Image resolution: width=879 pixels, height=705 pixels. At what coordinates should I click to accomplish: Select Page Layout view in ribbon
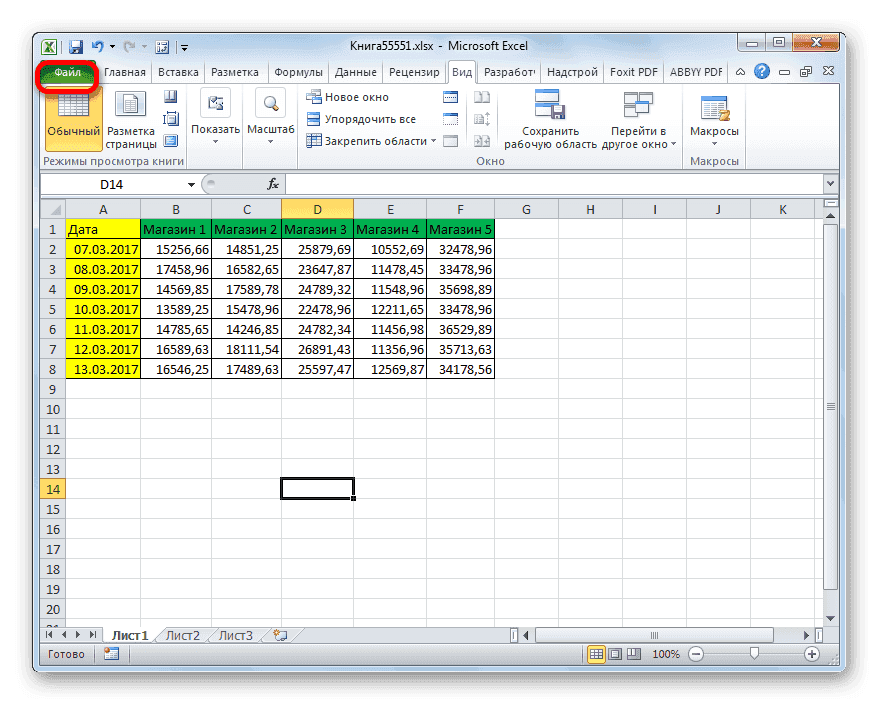(131, 120)
